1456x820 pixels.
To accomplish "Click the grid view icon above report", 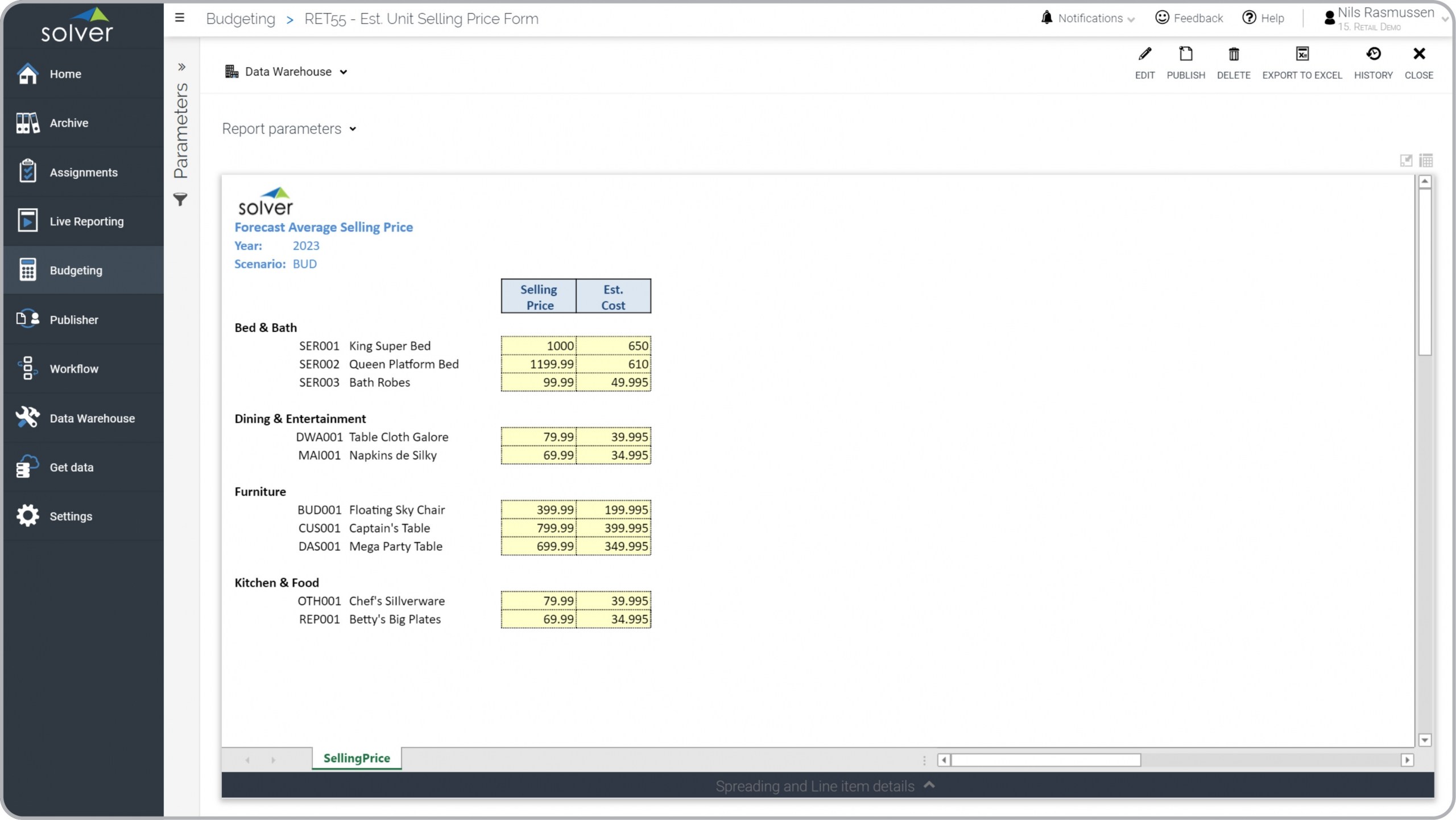I will coord(1425,160).
